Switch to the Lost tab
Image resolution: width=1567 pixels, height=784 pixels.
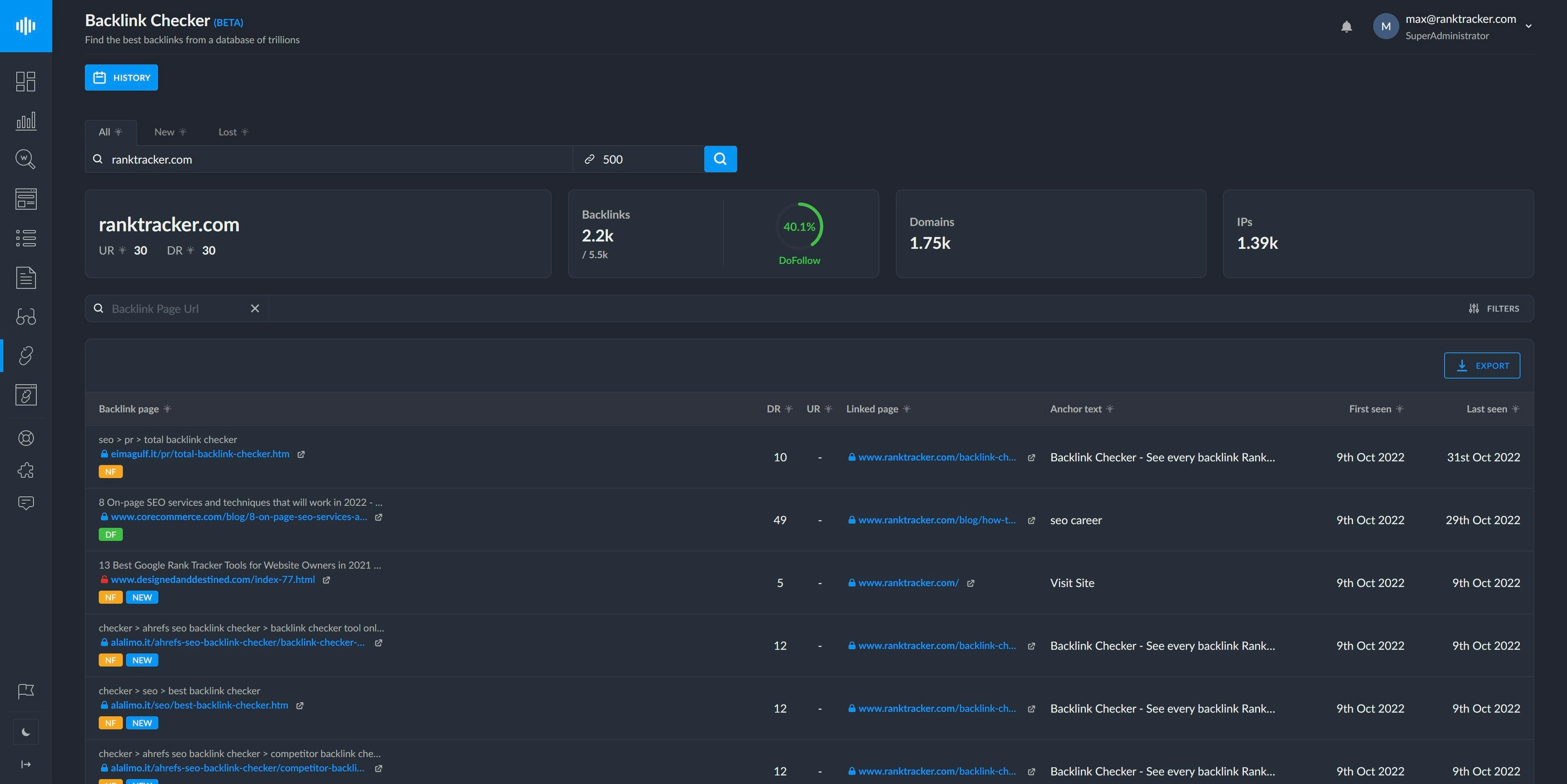pyautogui.click(x=233, y=132)
